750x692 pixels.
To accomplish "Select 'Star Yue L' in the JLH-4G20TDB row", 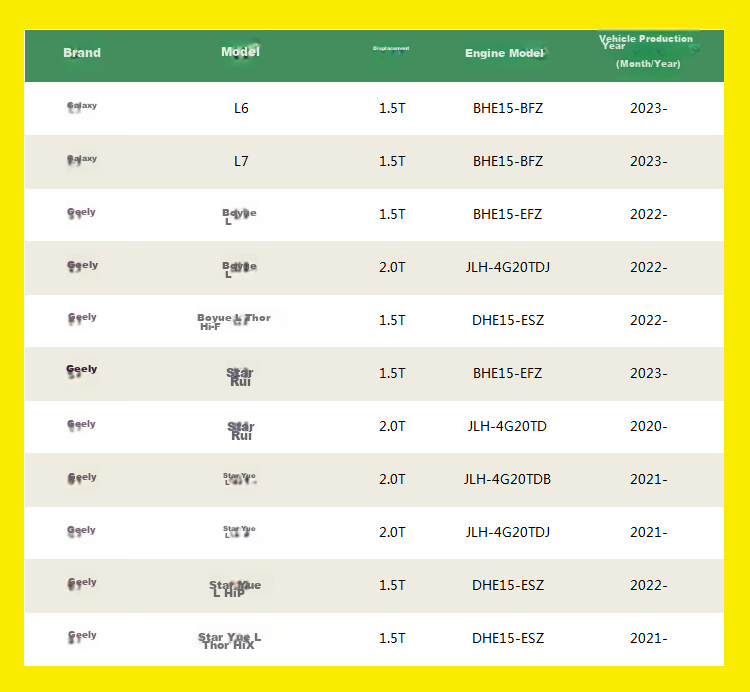I will tap(240, 479).
